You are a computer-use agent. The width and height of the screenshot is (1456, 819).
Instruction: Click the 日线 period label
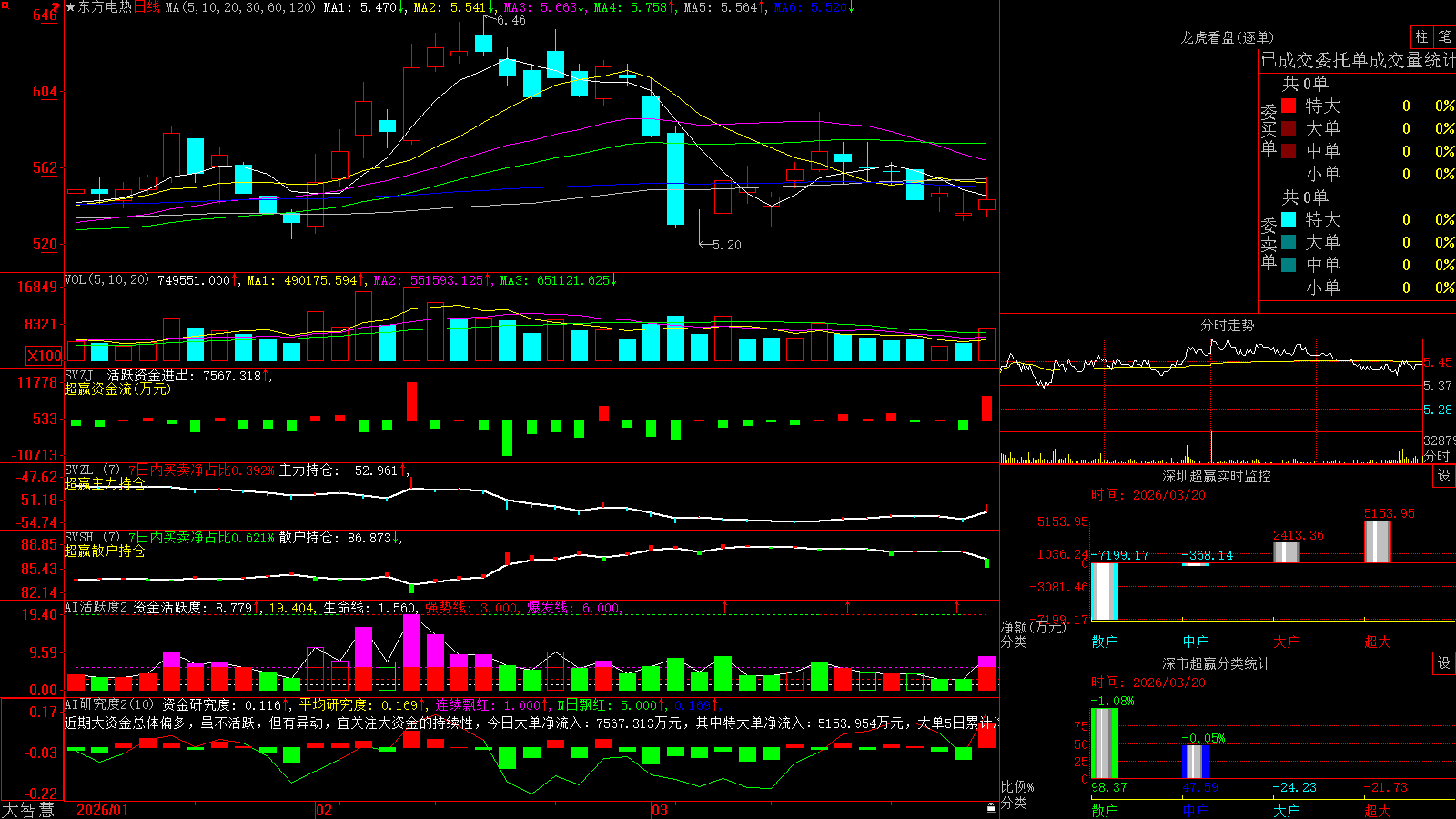(x=147, y=7)
